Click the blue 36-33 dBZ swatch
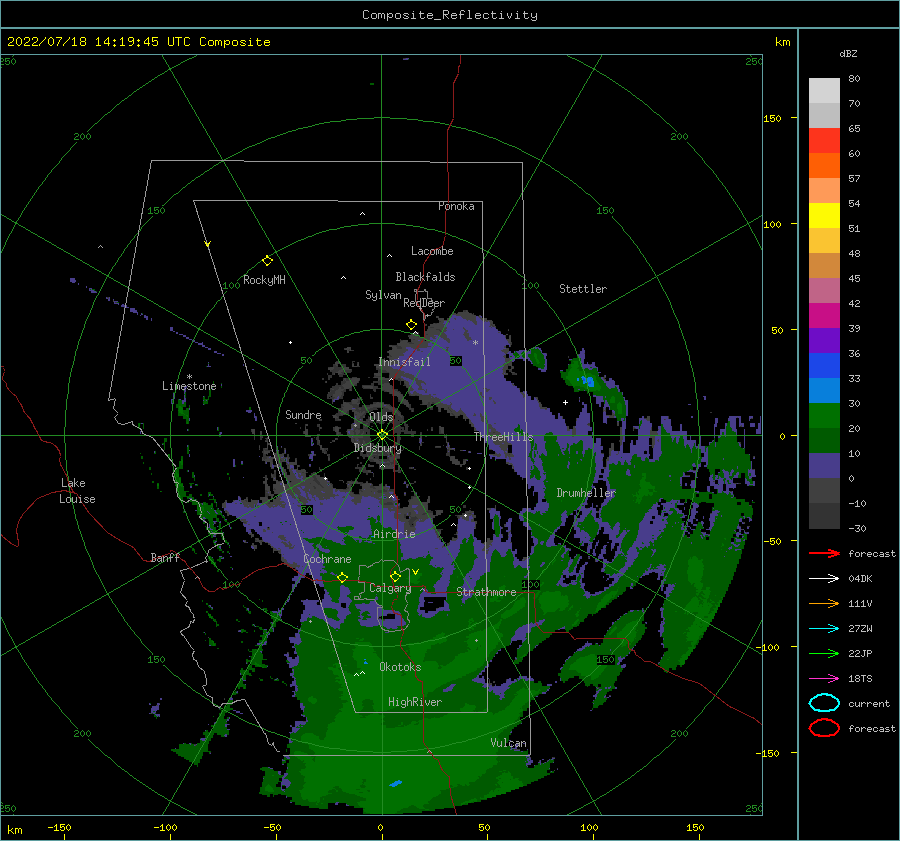The height and width of the screenshot is (841, 900). (x=824, y=365)
